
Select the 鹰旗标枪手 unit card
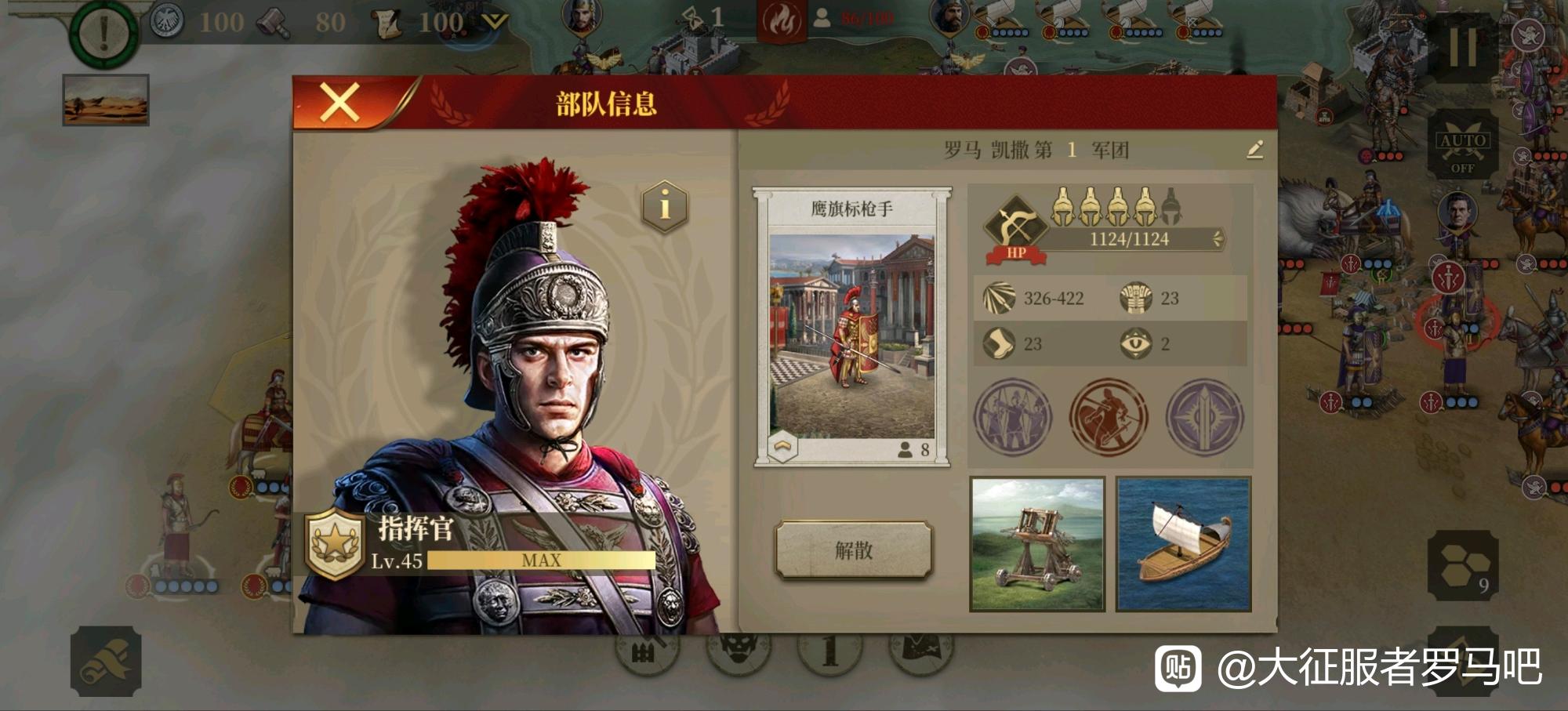click(852, 327)
